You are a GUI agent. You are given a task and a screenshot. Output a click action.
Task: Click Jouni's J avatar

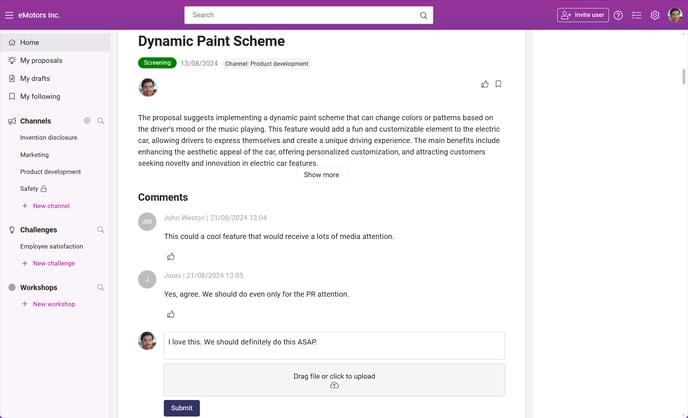147,279
